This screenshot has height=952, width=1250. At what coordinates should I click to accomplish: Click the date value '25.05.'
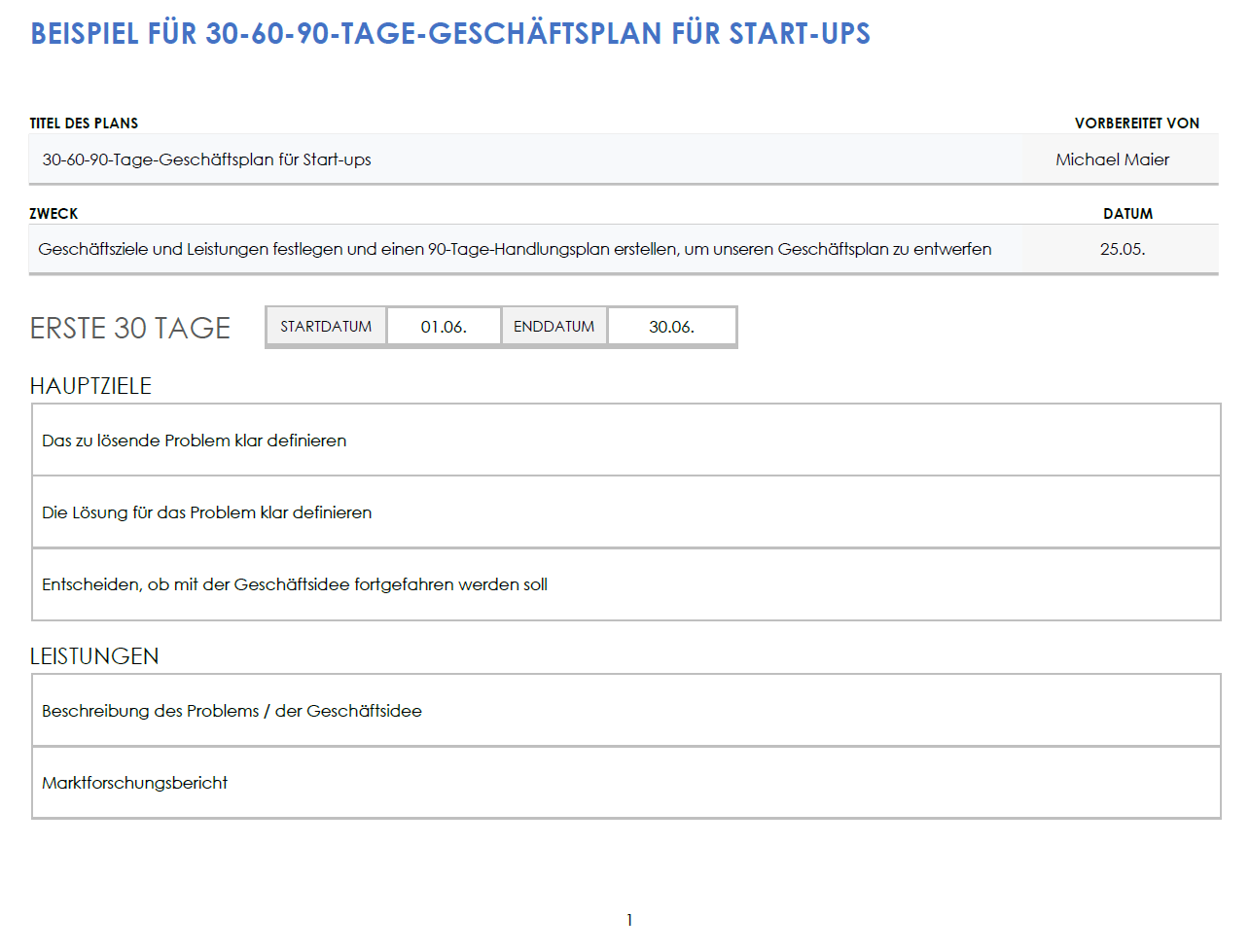click(x=1123, y=249)
